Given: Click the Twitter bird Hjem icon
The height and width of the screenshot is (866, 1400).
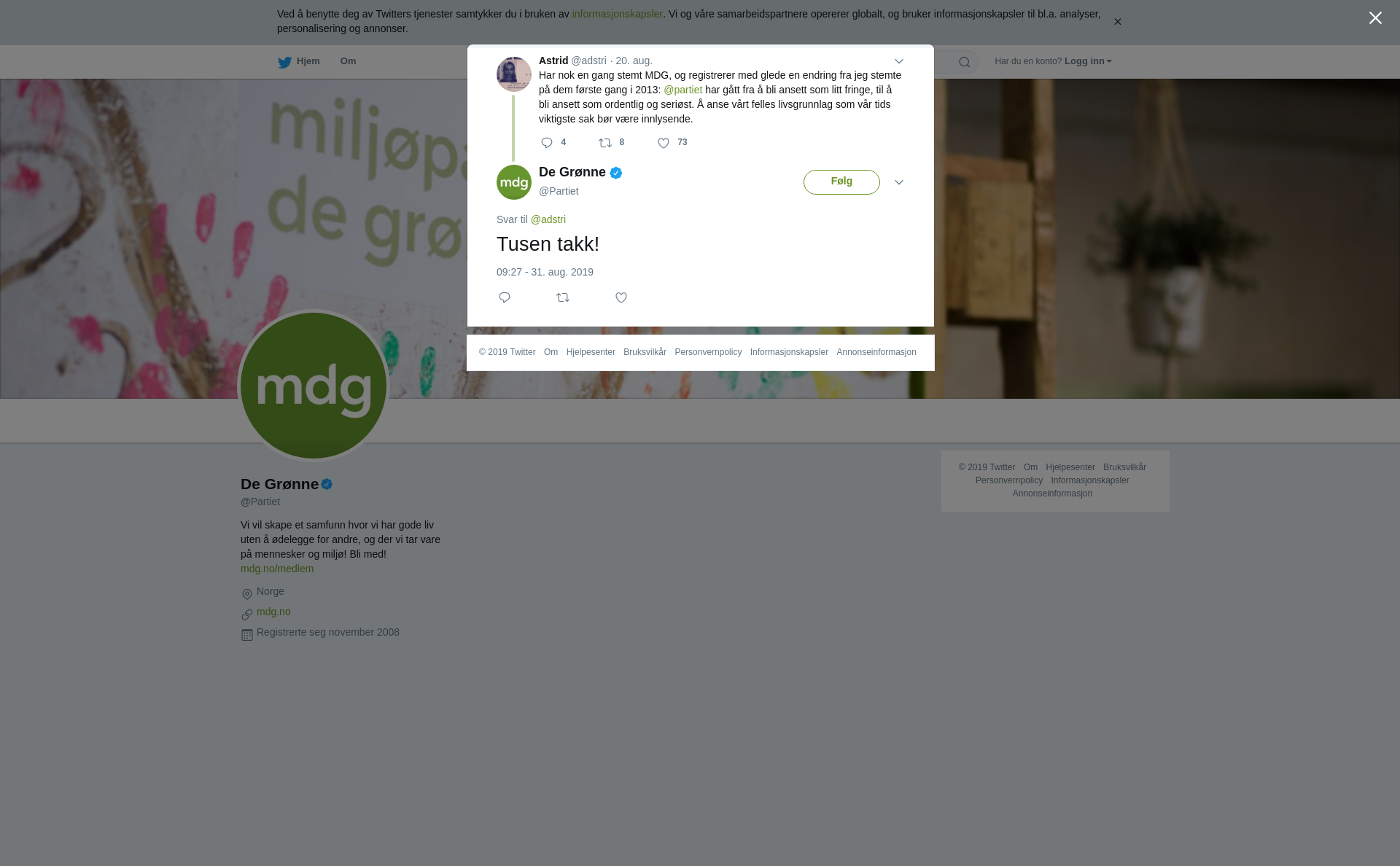Looking at the screenshot, I should click(284, 62).
